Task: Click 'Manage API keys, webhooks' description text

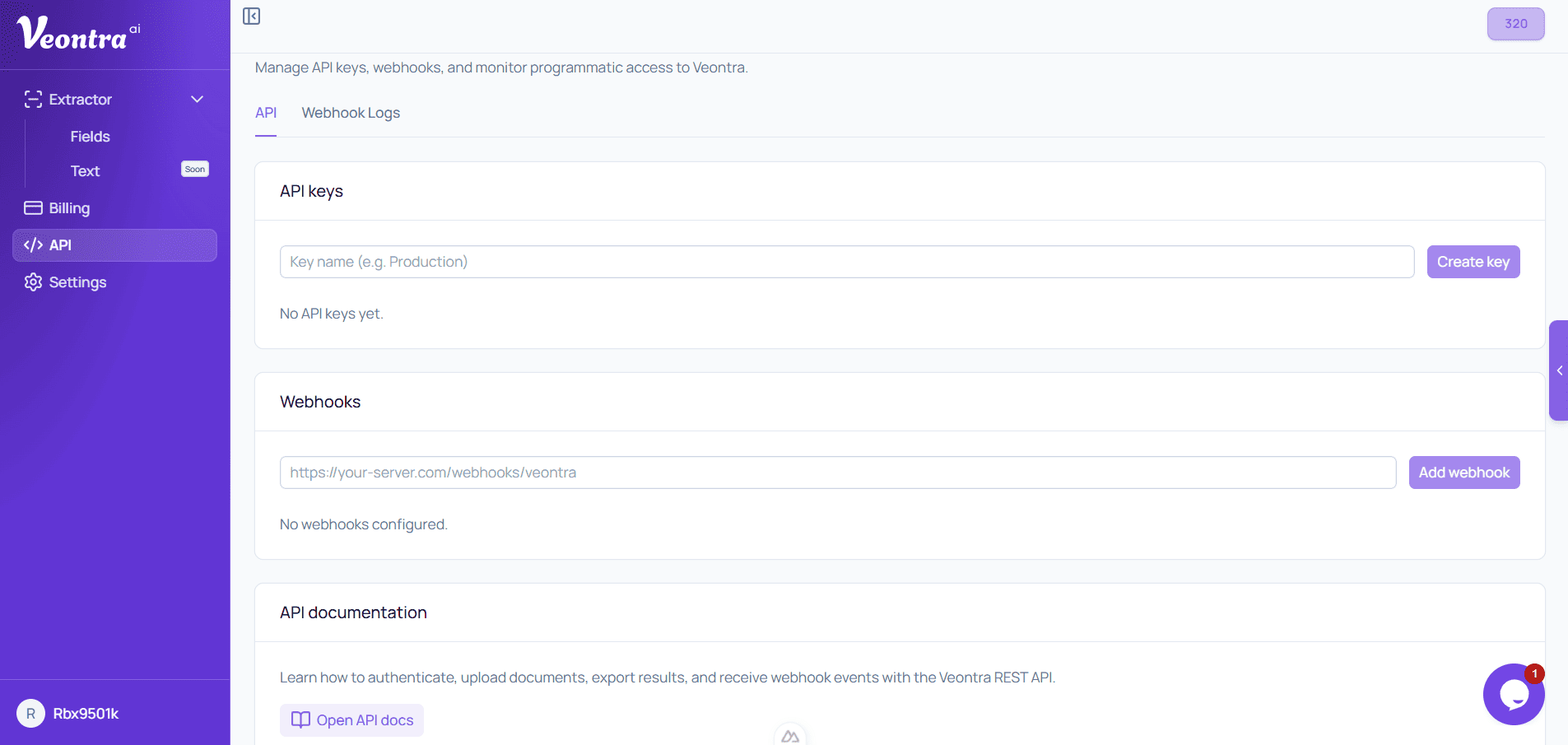Action: pos(501,68)
